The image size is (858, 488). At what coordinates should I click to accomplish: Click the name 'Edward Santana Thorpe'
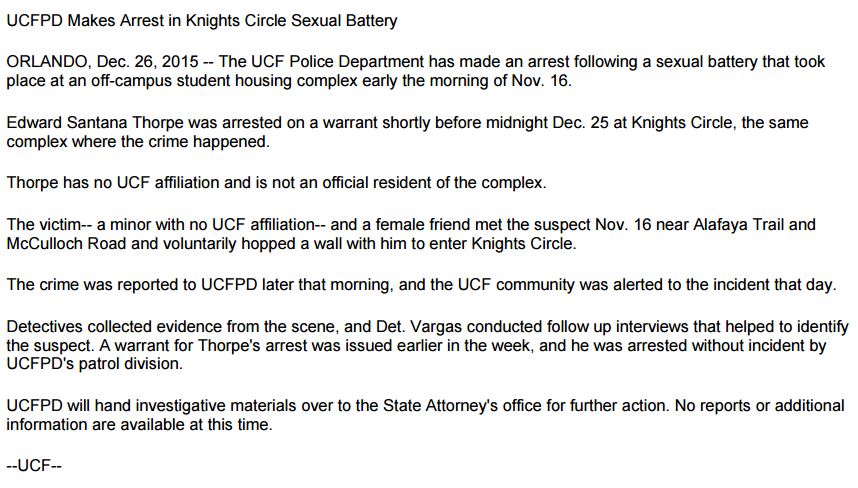click(x=88, y=122)
